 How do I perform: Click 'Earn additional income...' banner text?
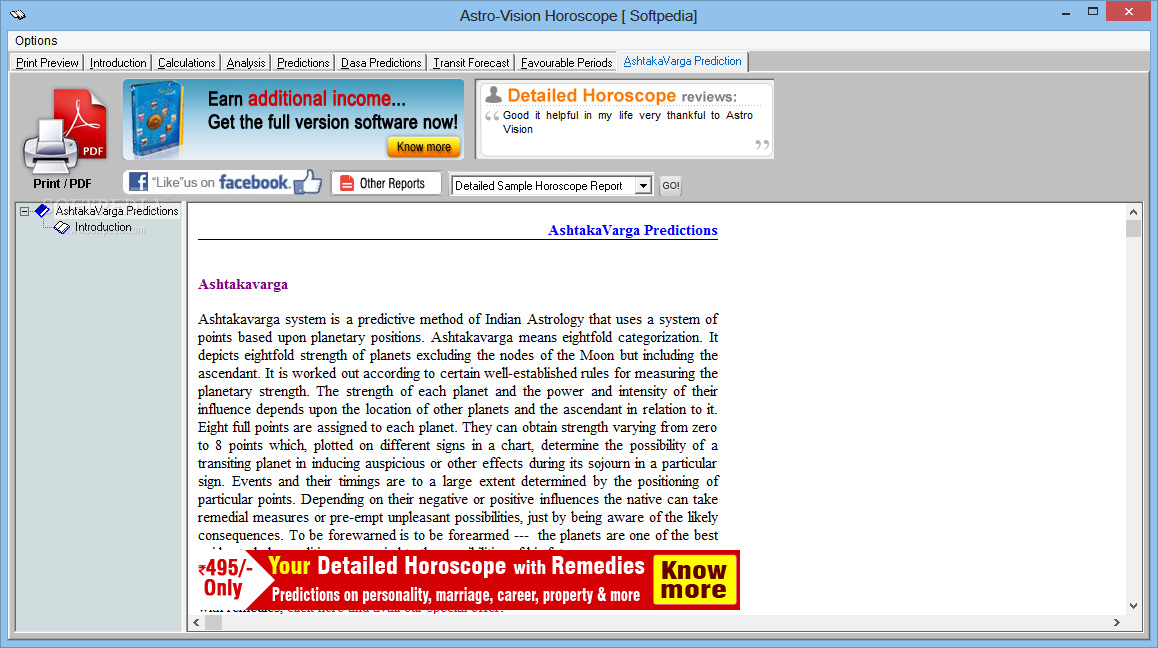[x=306, y=99]
